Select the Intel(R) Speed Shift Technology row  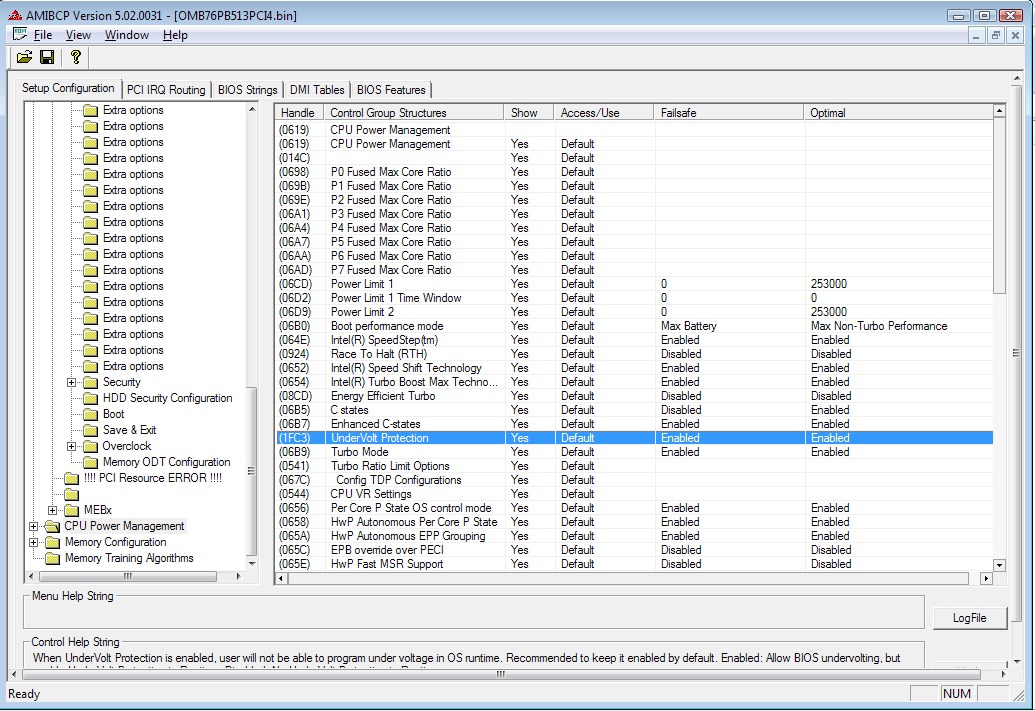634,368
